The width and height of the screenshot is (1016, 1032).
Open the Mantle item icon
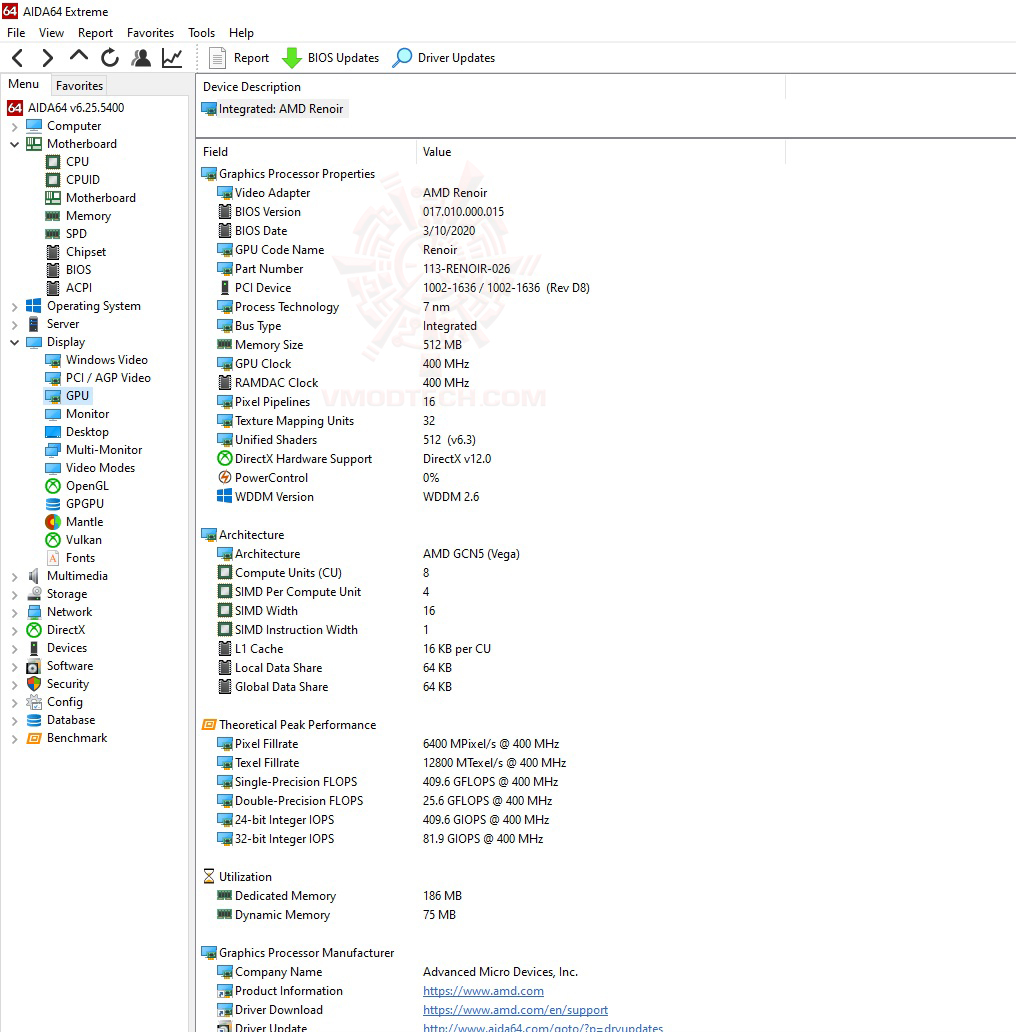[53, 522]
